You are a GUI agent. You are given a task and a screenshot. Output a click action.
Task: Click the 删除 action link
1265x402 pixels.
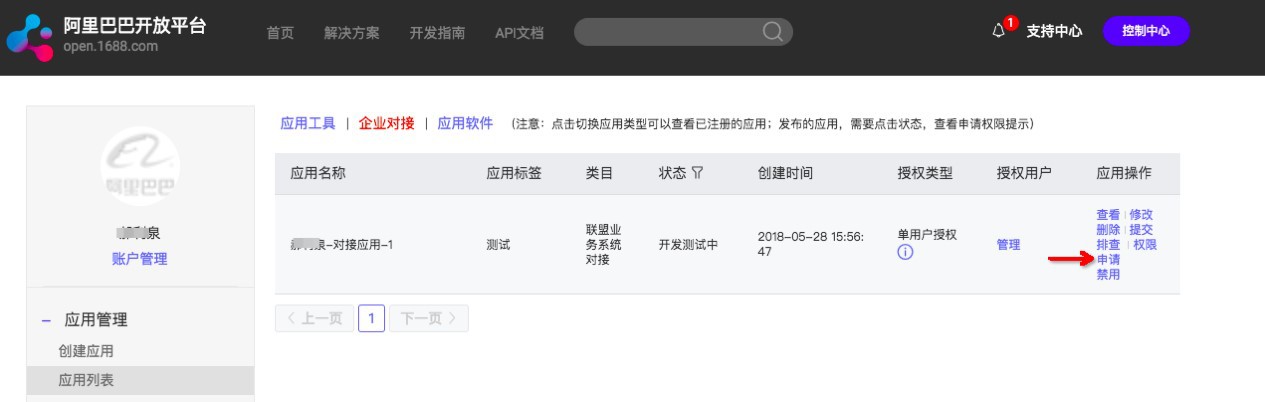point(1108,229)
